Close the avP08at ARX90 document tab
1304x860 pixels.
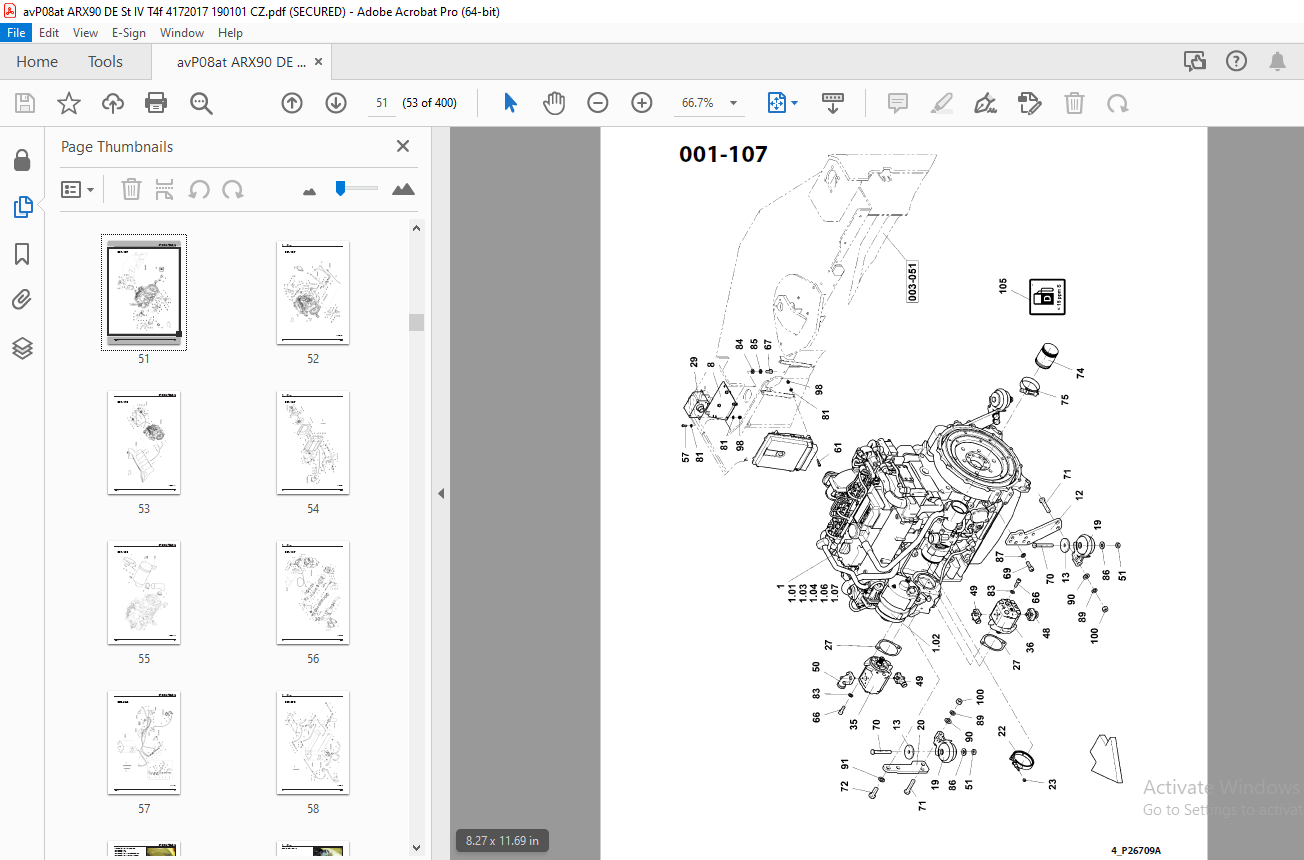(x=318, y=62)
